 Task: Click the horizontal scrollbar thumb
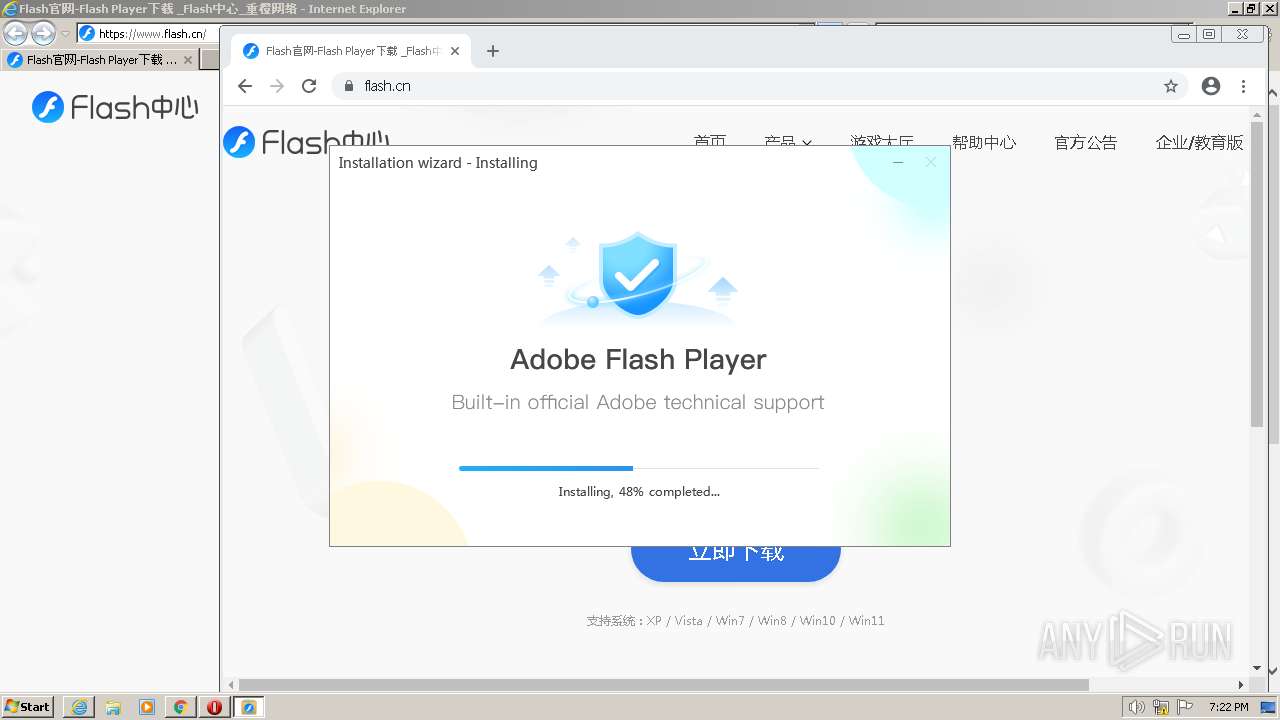tap(663, 685)
